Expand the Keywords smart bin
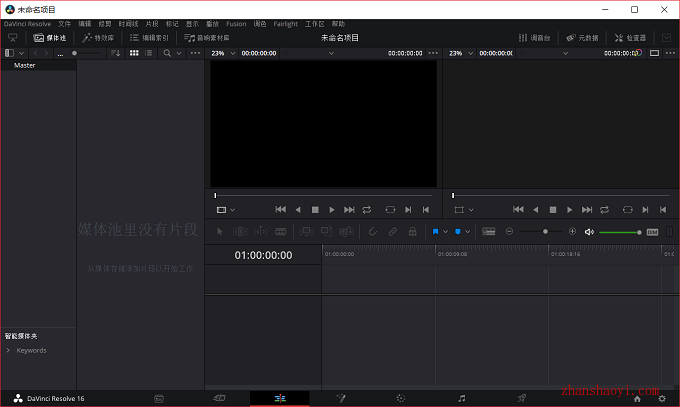The width and height of the screenshot is (680, 407). pyautogui.click(x=8, y=350)
